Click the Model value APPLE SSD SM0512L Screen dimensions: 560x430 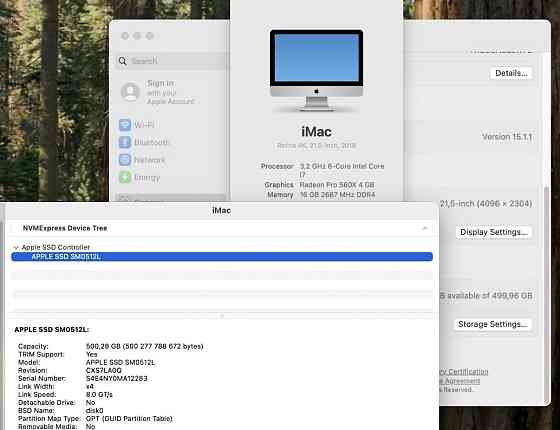point(120,362)
